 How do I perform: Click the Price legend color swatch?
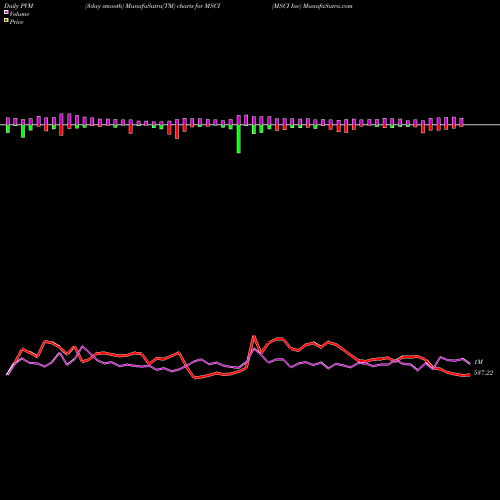pos(6,21)
